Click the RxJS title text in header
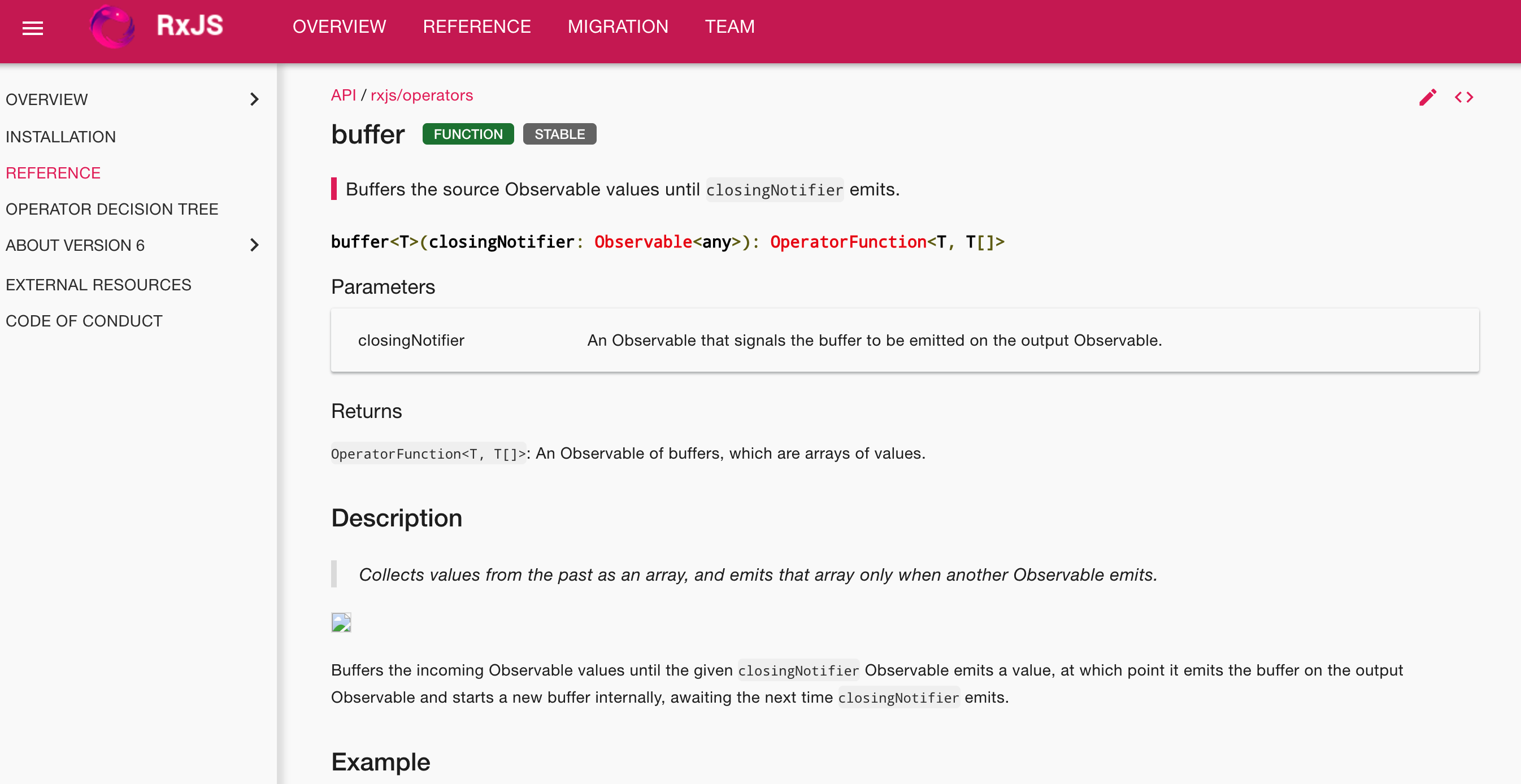Screen dimensions: 1521x784 pyautogui.click(x=189, y=25)
